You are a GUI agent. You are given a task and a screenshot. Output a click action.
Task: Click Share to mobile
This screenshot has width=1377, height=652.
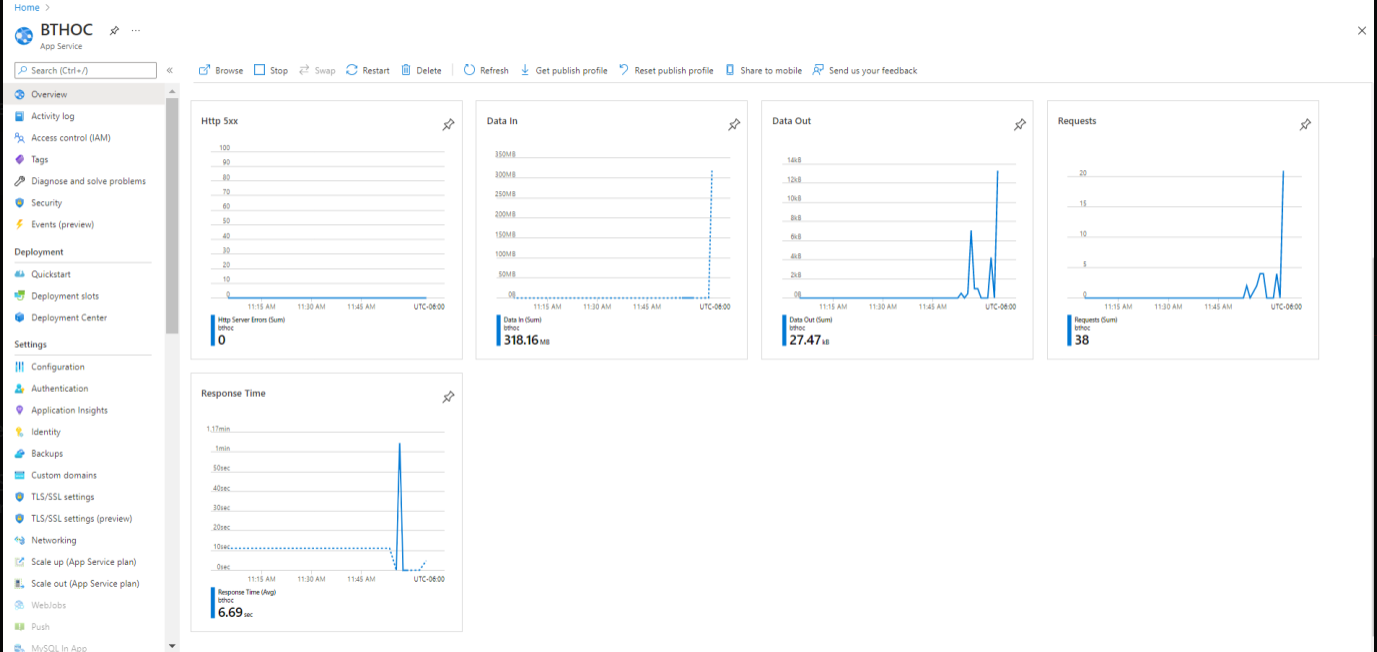763,70
